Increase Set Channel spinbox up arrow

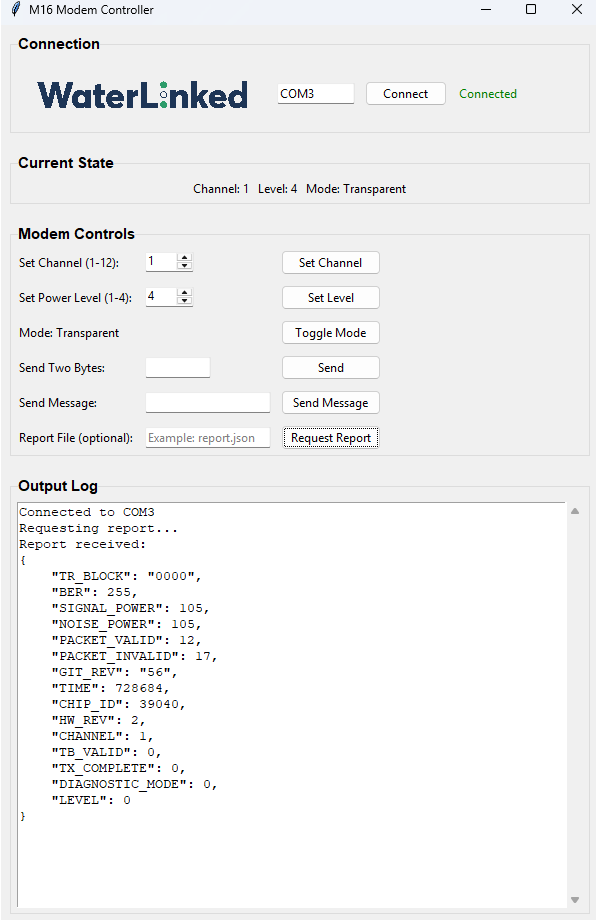[185, 258]
